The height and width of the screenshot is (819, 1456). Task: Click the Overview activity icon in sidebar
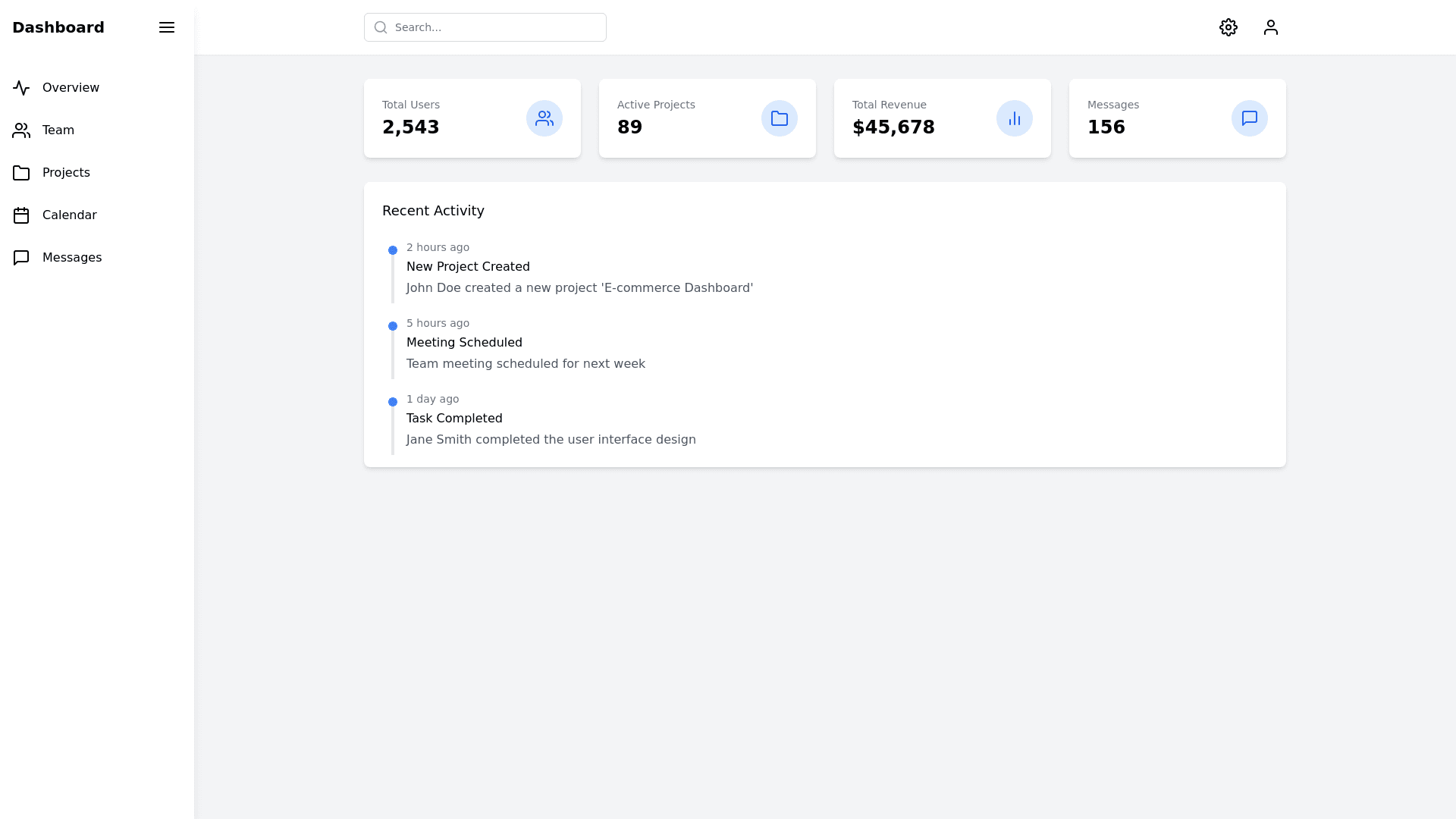[21, 88]
